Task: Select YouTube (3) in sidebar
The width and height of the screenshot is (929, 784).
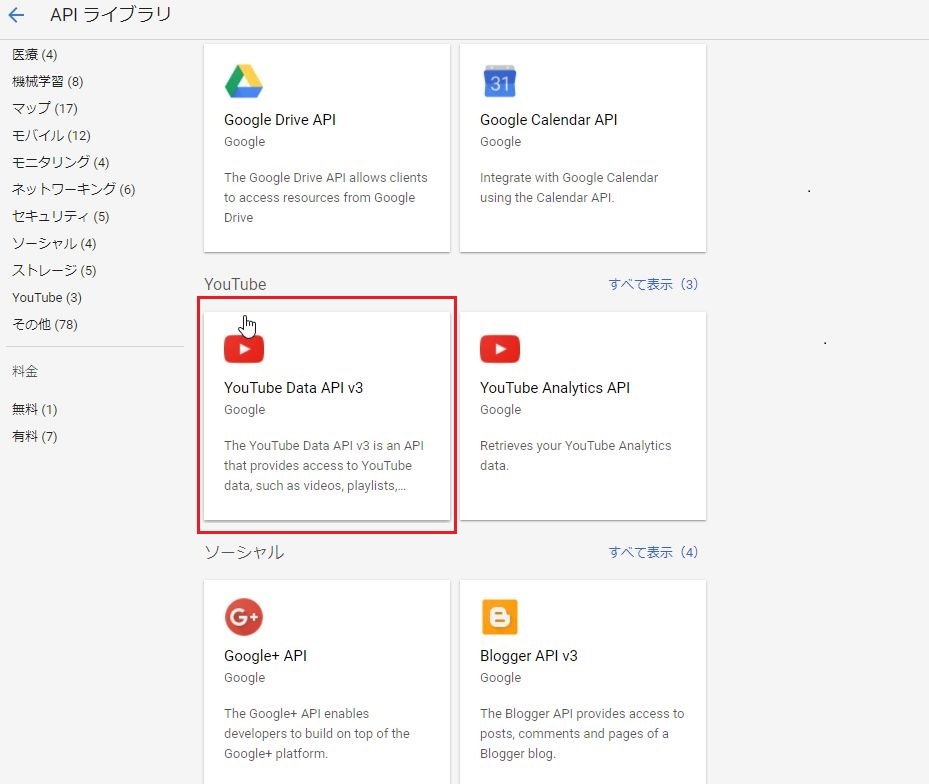Action: (x=47, y=297)
